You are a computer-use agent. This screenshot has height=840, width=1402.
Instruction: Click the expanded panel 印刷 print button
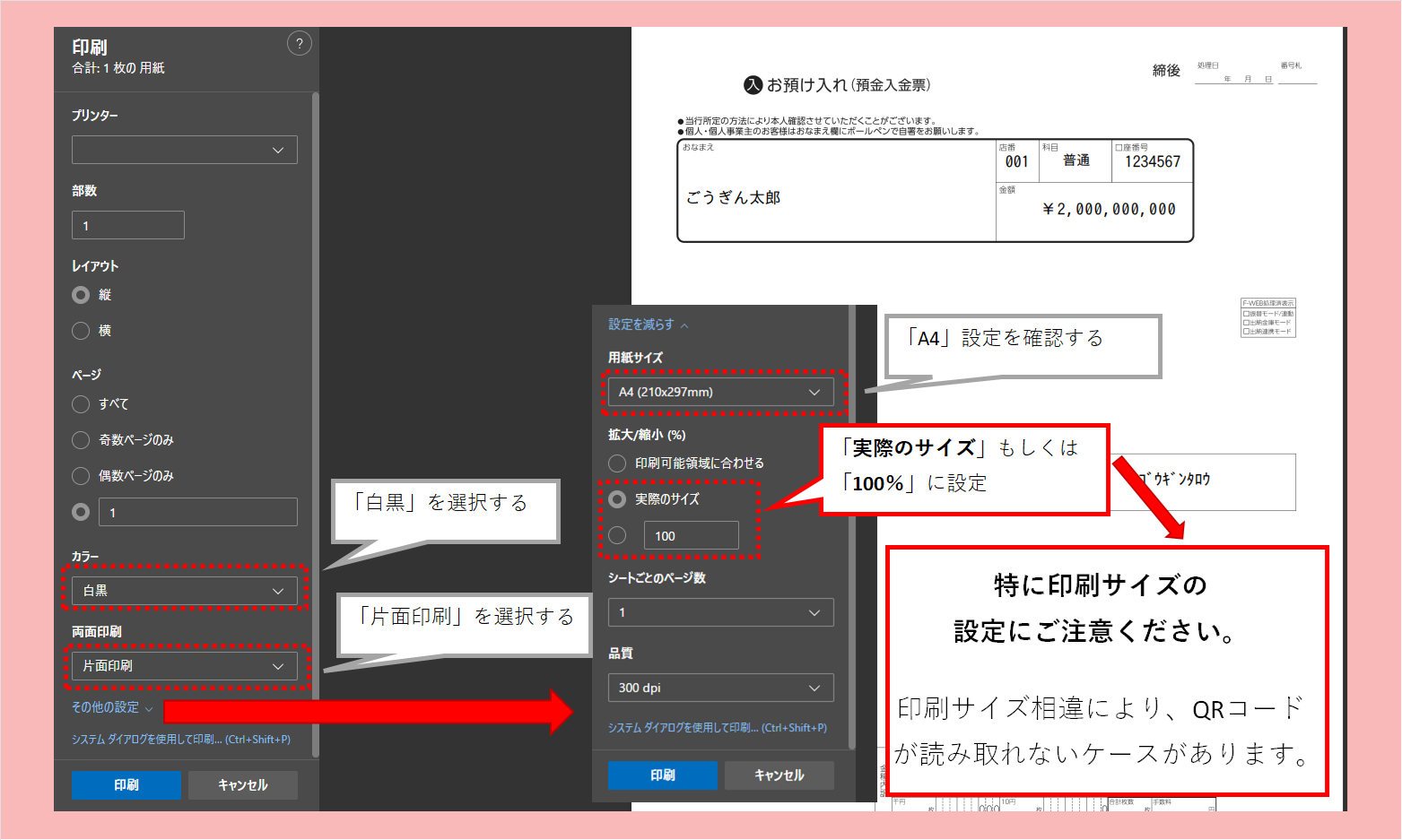tap(663, 775)
